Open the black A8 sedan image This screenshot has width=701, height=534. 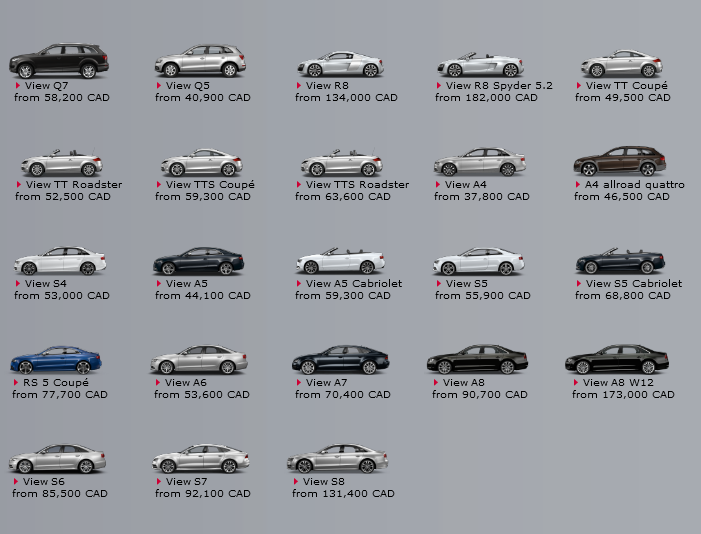(x=477, y=359)
